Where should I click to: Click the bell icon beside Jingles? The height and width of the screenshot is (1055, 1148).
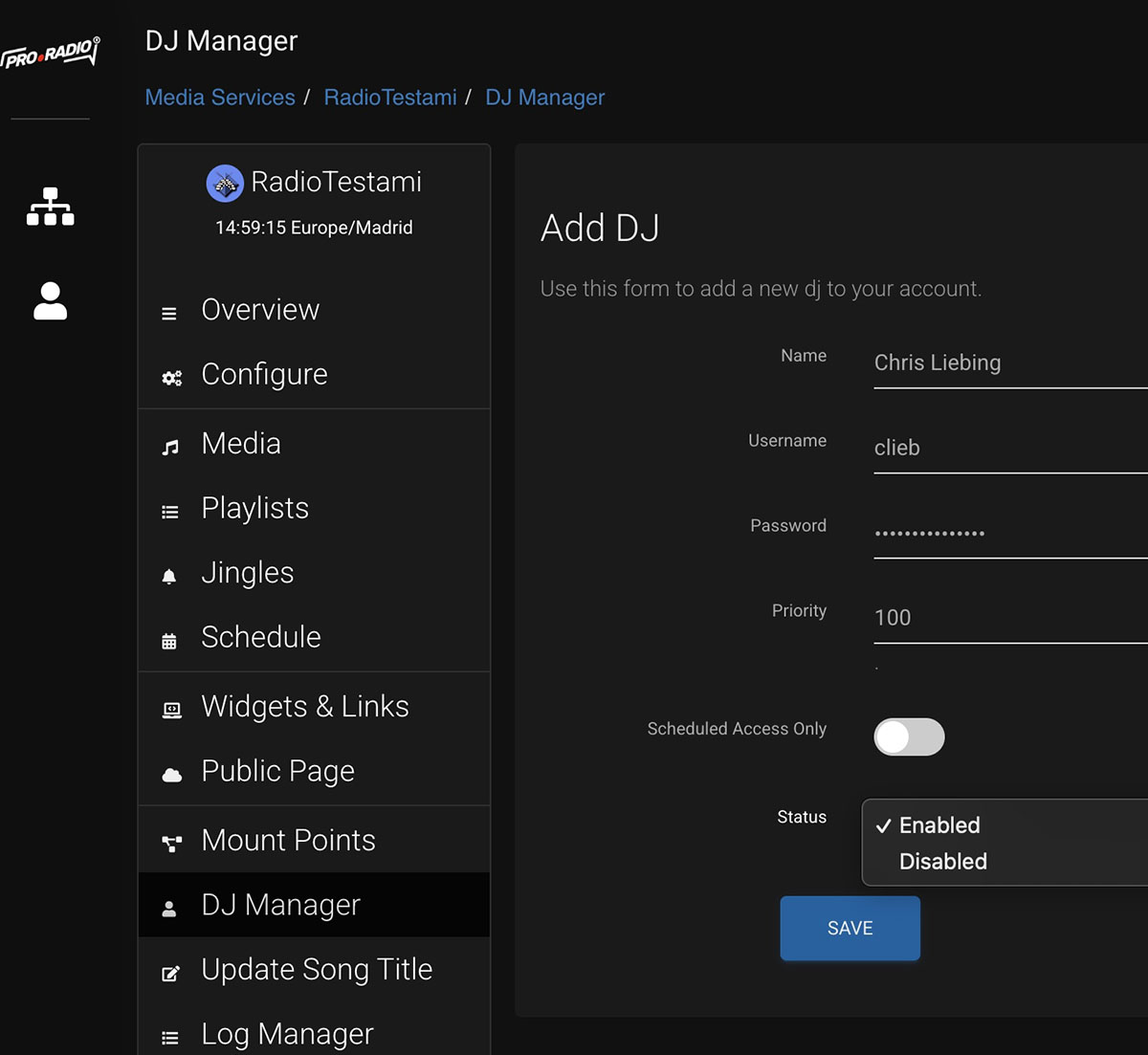169,576
